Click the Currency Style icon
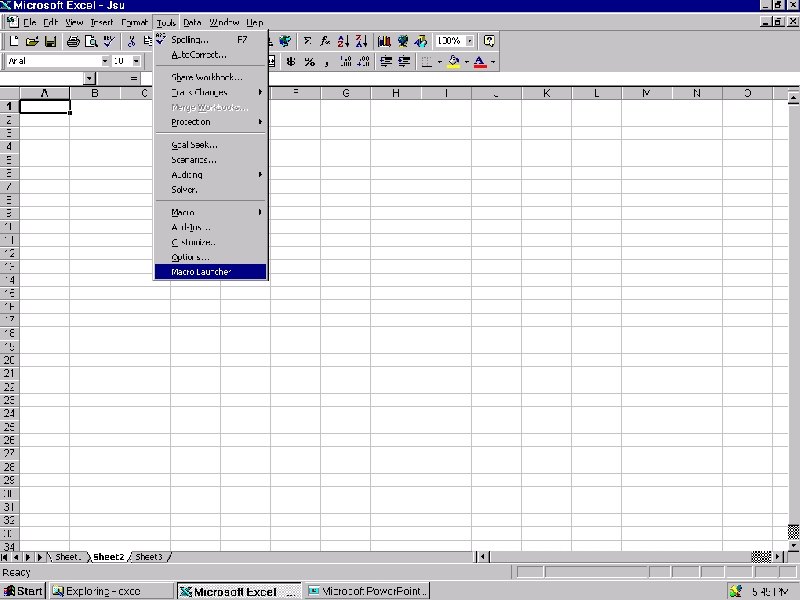This screenshot has width=800, height=600. pos(291,62)
